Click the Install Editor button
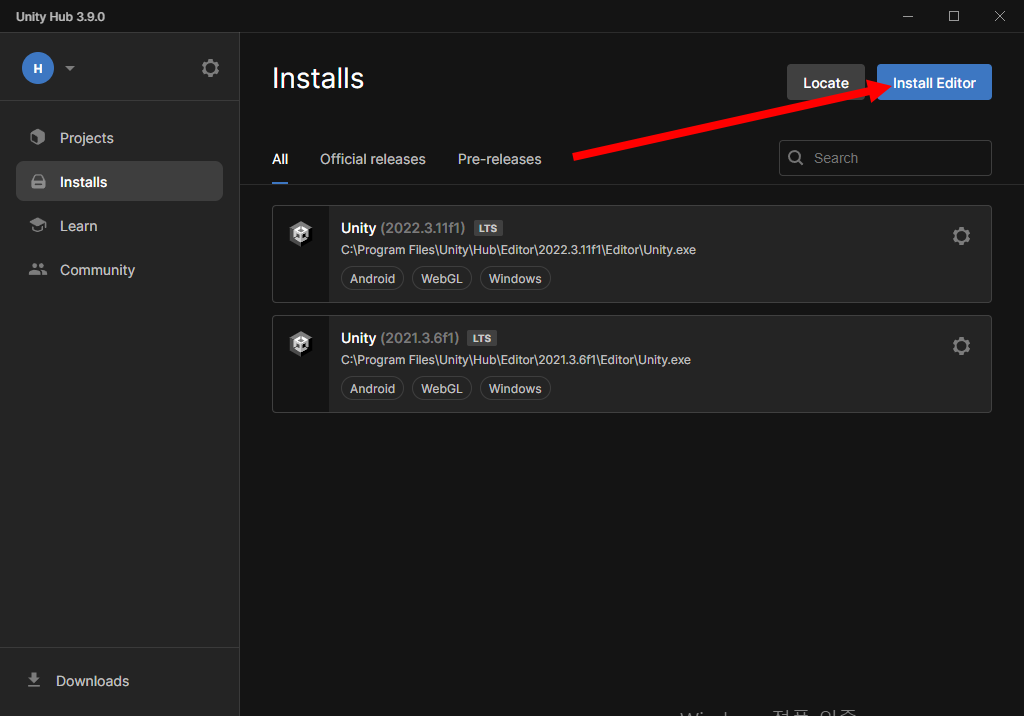This screenshot has height=716, width=1024. coord(934,82)
